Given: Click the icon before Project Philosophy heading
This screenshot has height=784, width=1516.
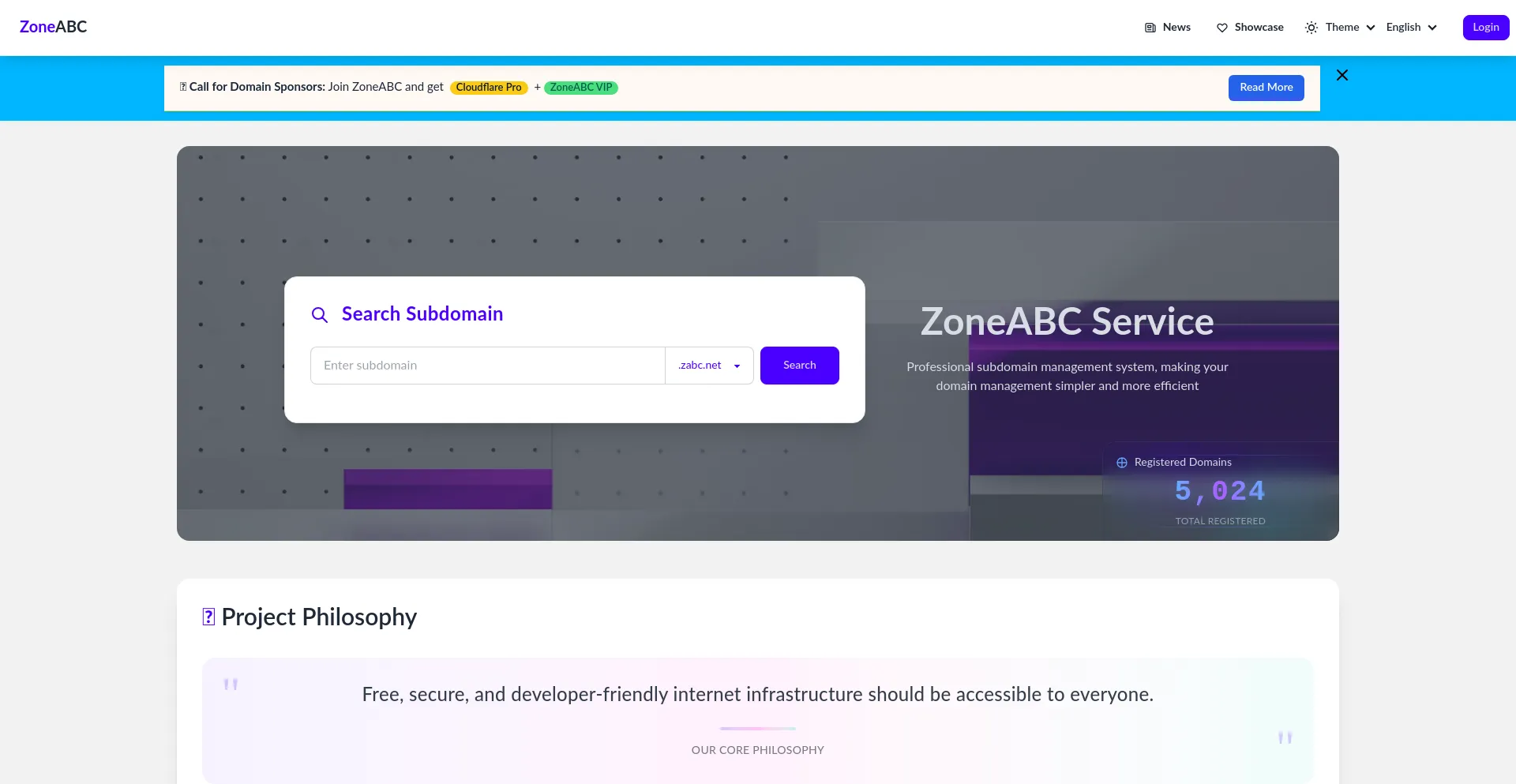Looking at the screenshot, I should tap(208, 617).
